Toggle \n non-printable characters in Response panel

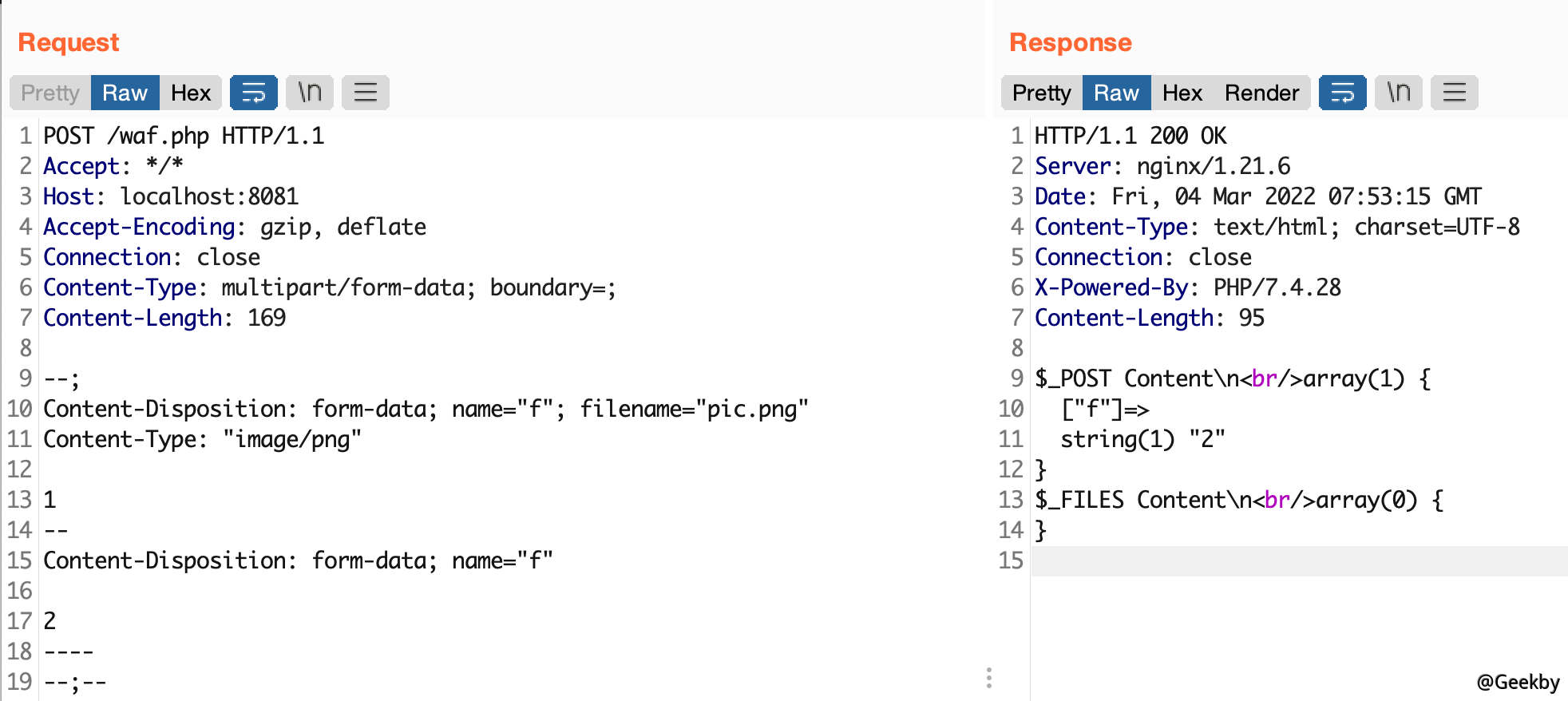click(1398, 93)
